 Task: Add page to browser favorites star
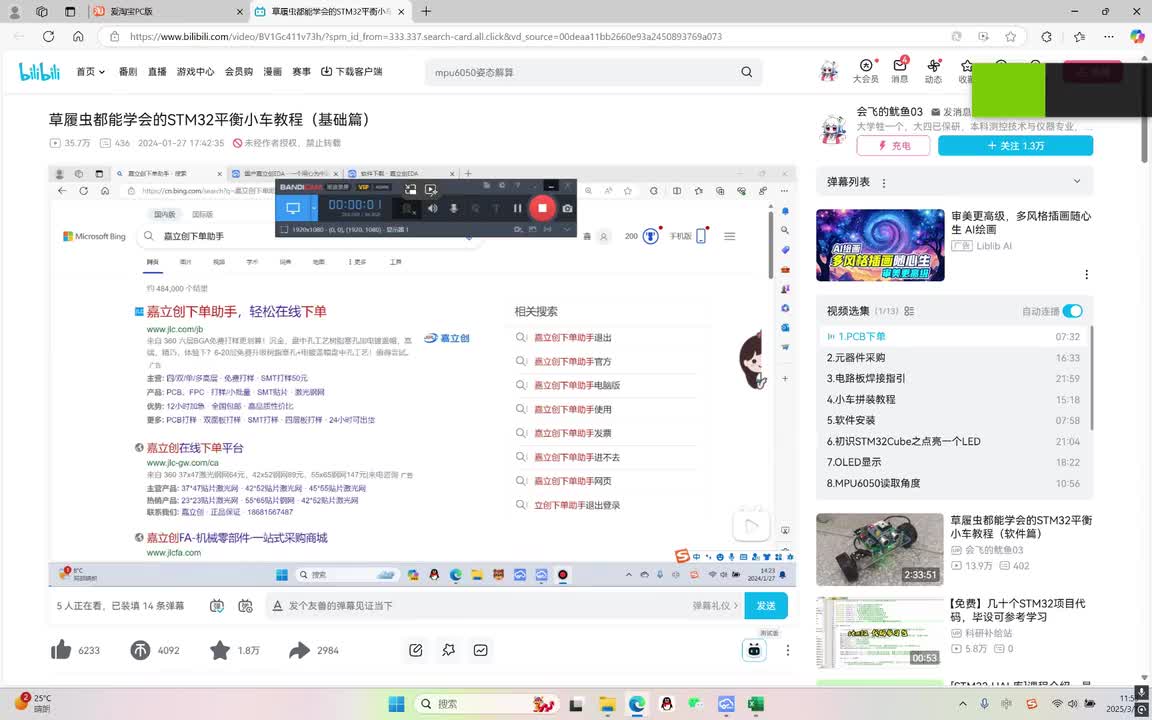click(1011, 36)
